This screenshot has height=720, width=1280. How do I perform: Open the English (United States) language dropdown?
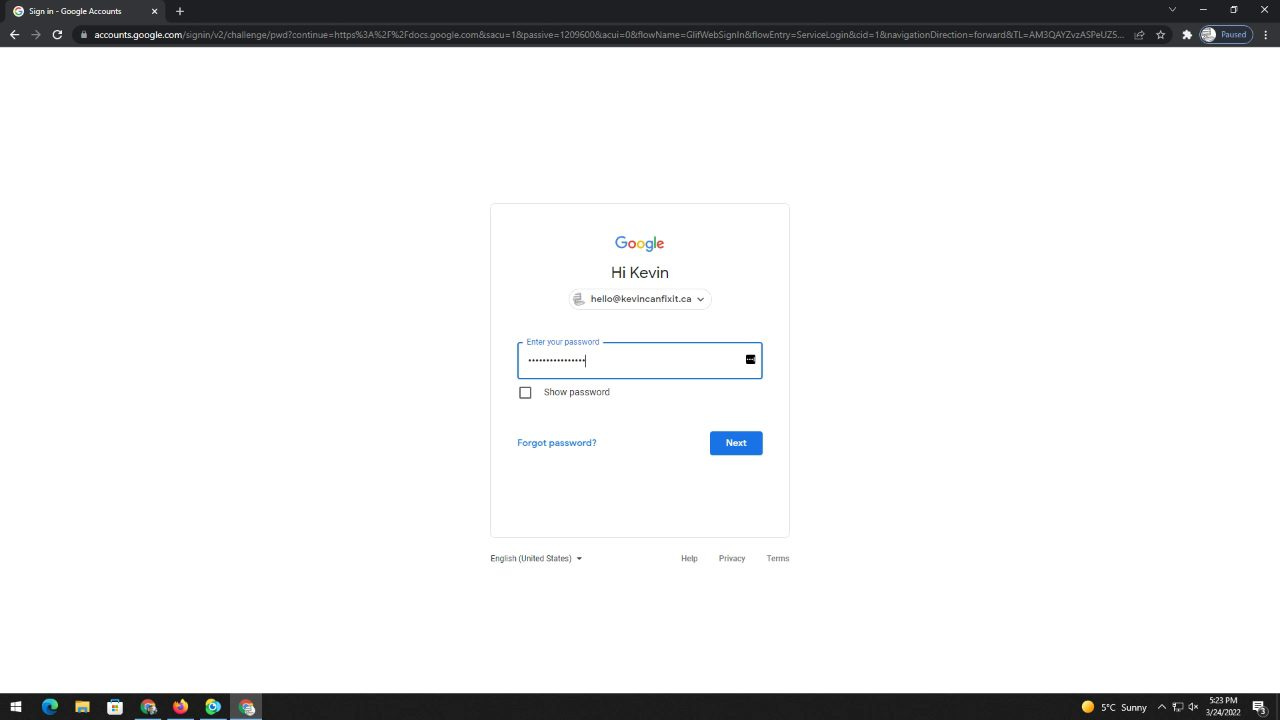(x=536, y=559)
